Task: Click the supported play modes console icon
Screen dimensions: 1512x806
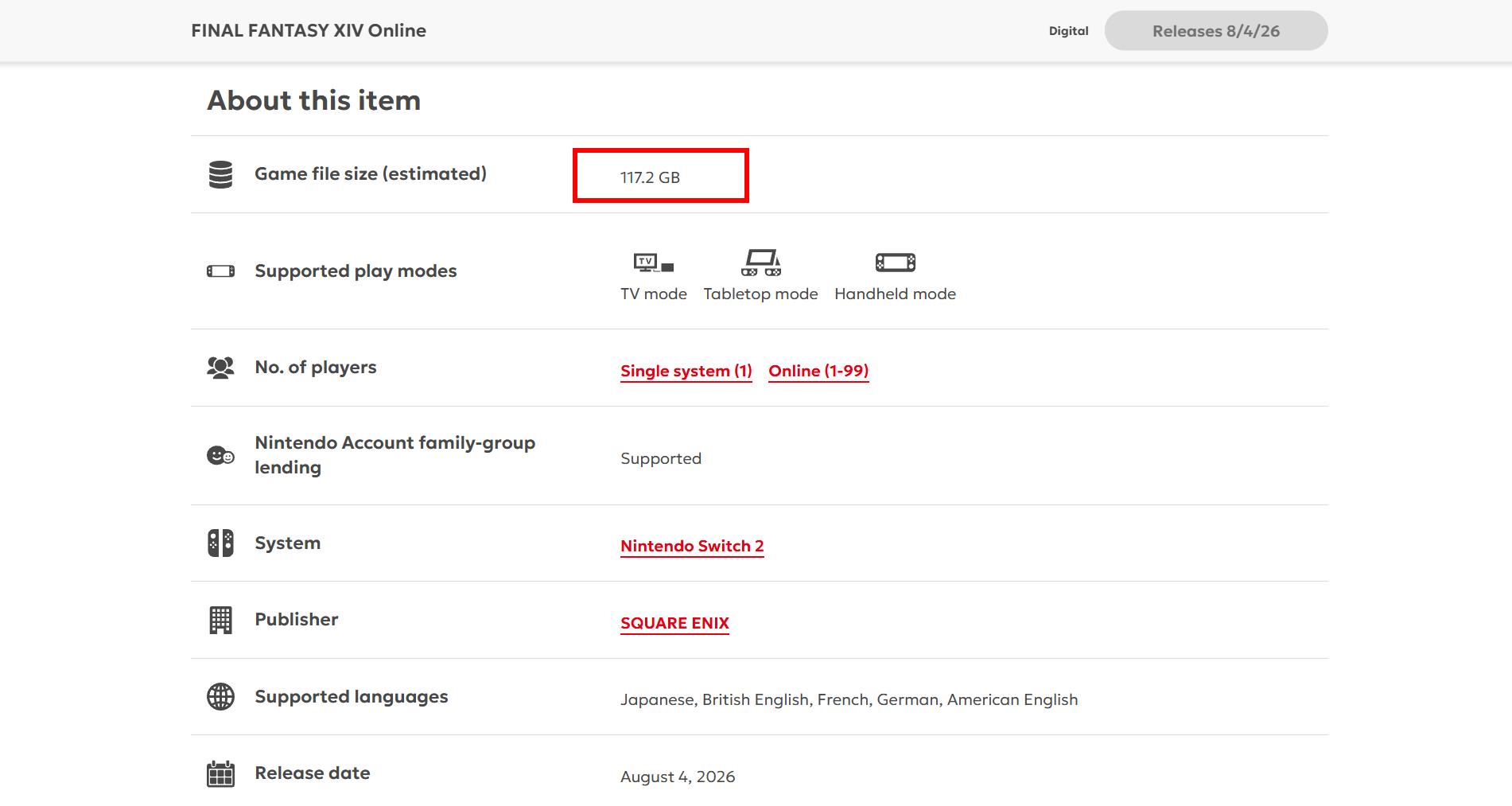Action: point(220,271)
